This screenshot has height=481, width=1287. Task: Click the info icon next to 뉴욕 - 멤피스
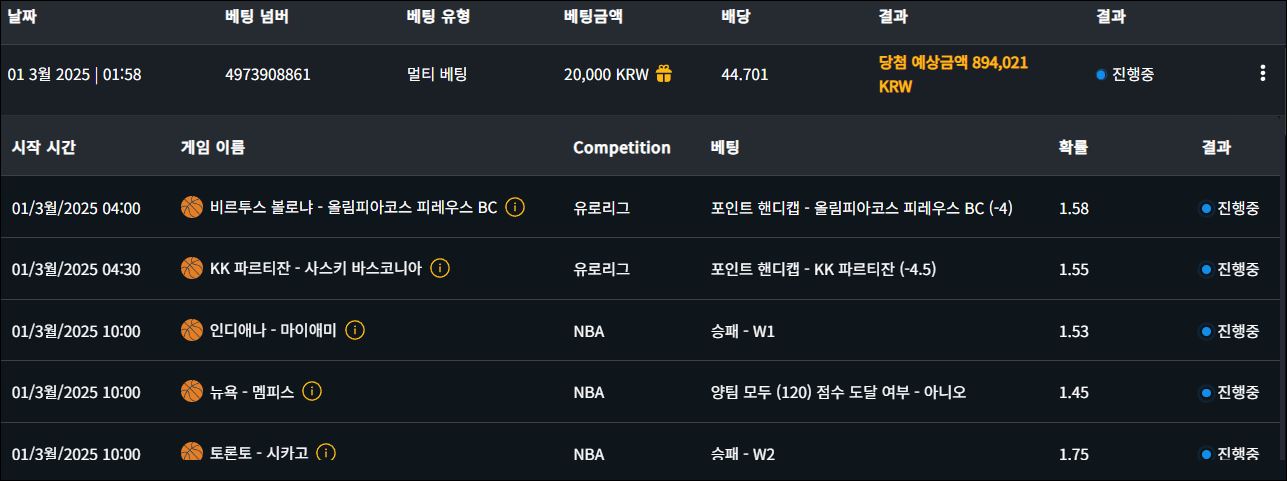(312, 392)
